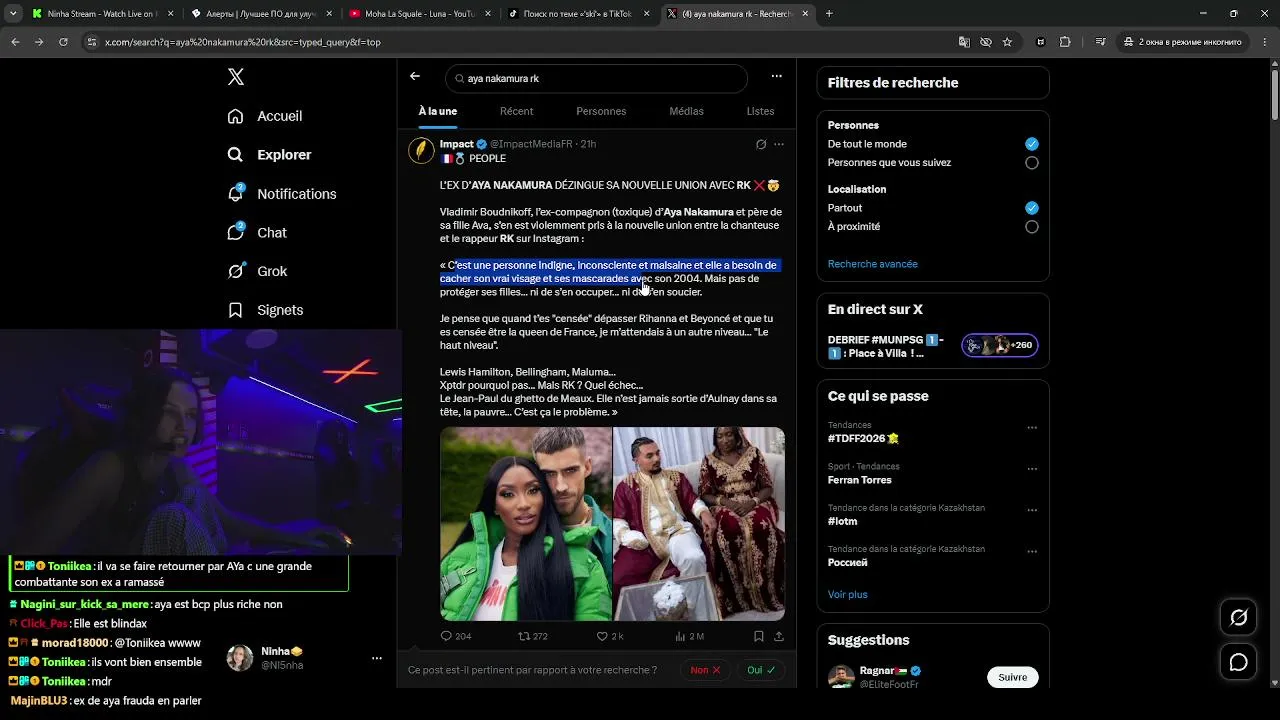Open Chat in the X sidebar
Viewport: 1280px width, 720px height.
pyautogui.click(x=257, y=232)
